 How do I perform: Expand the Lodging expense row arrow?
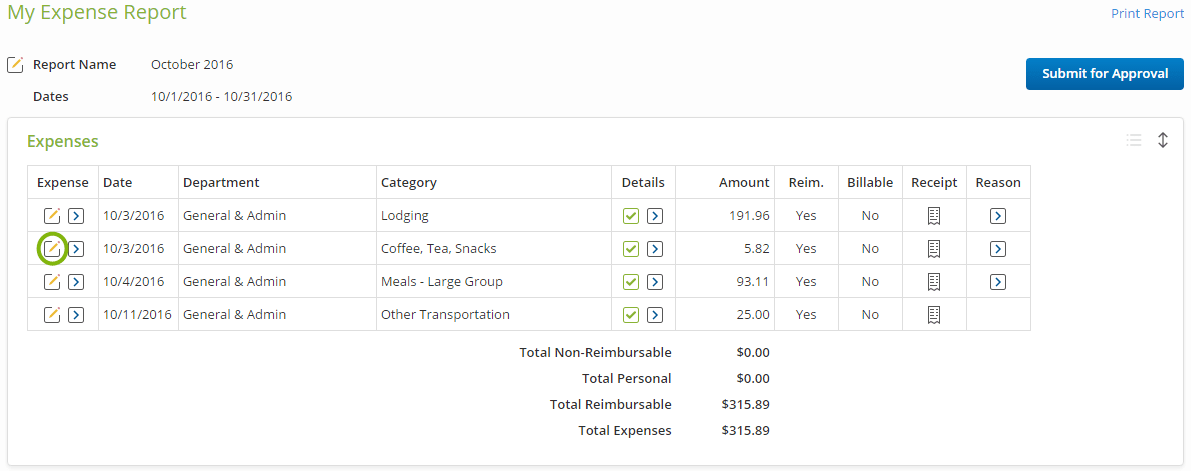coord(76,215)
